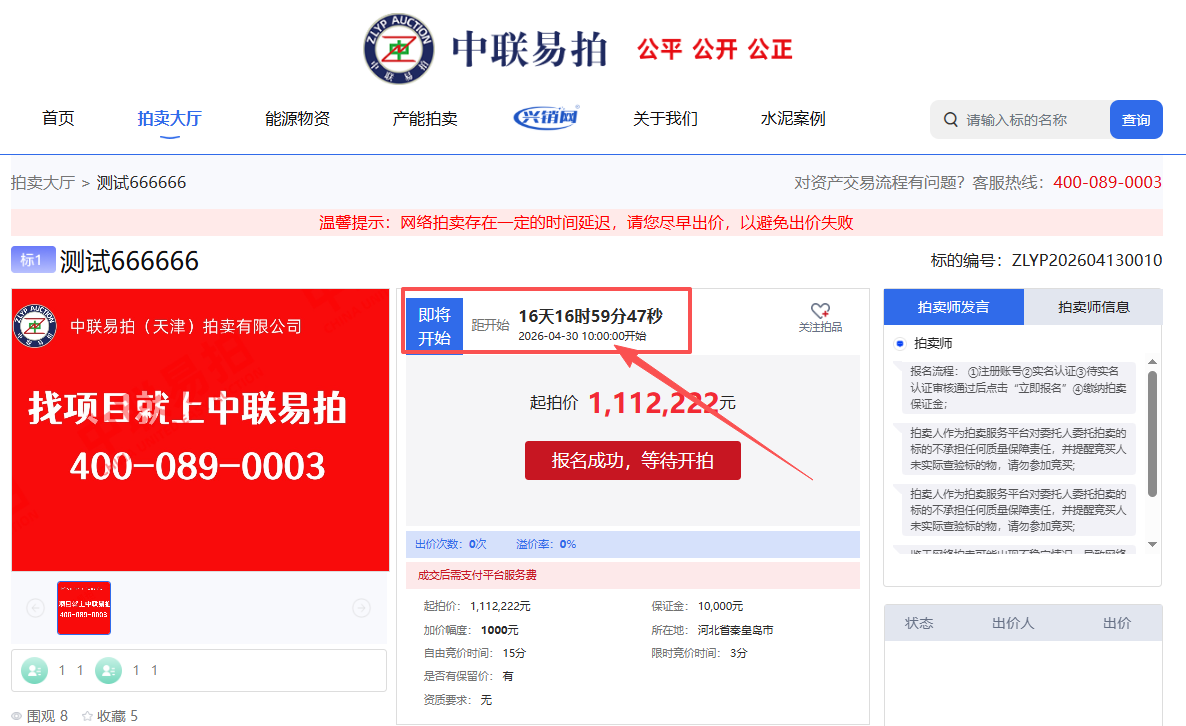Click the 报名成功，等待开拍 button
The width and height of the screenshot is (1186, 726).
coord(632,461)
